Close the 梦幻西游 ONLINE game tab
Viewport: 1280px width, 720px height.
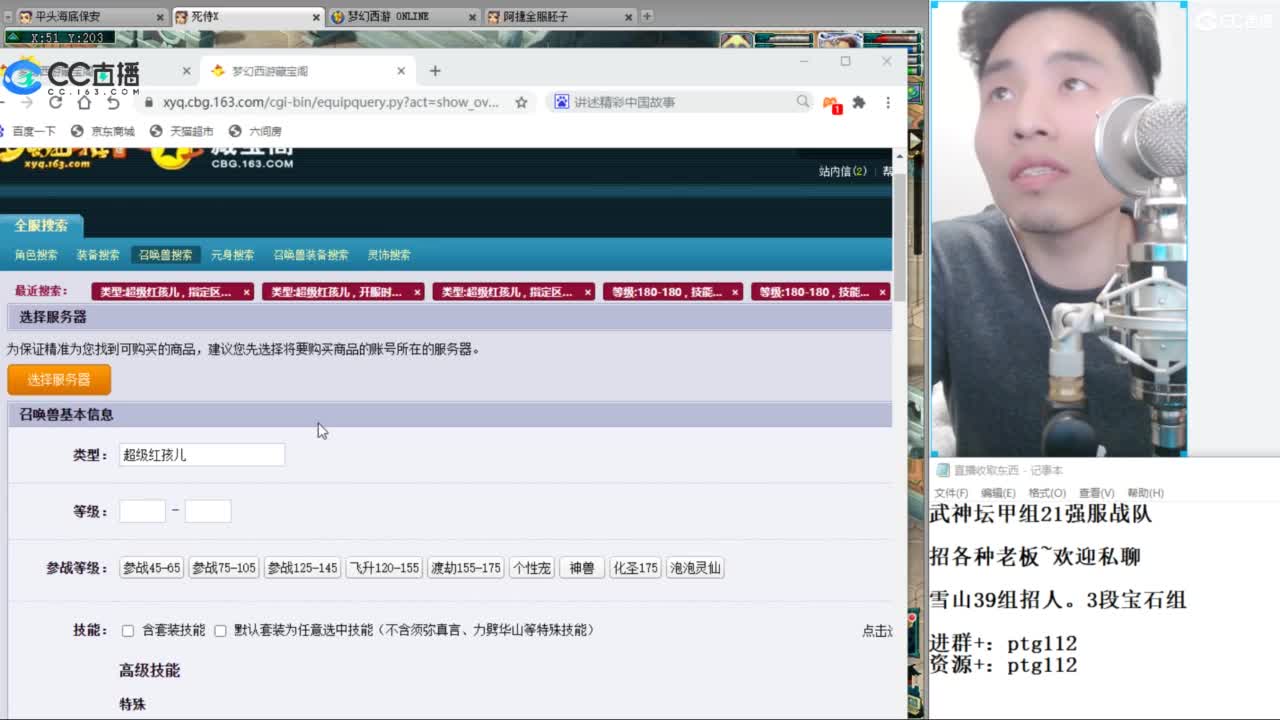click(x=472, y=17)
